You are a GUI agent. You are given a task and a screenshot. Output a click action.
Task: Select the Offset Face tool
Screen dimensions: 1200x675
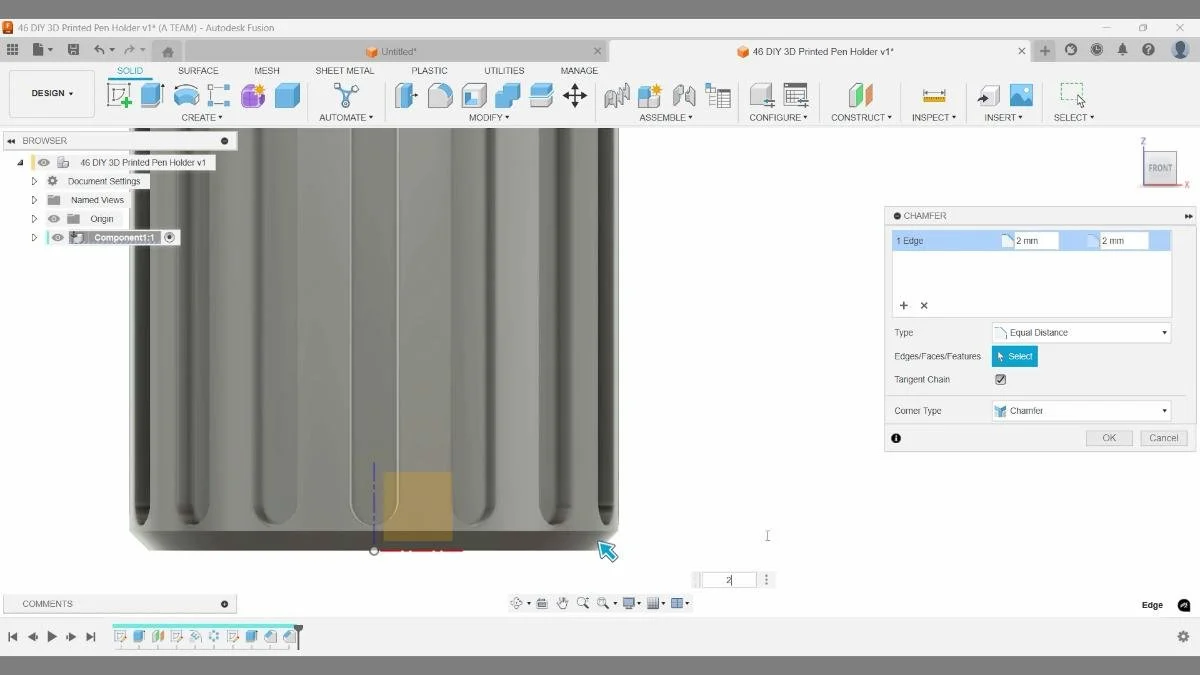pyautogui.click(x=541, y=95)
